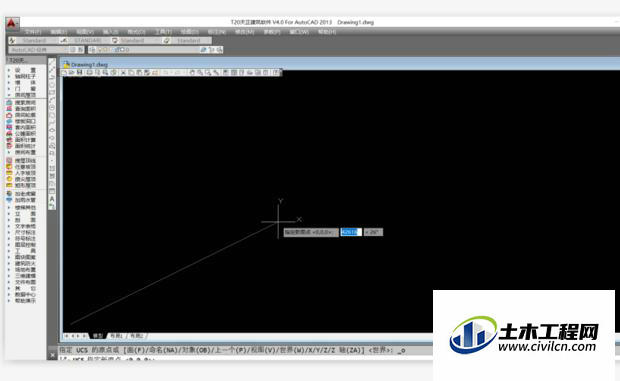Open the dimension style STANDARD dropdown
The image size is (620, 381).
tap(89, 40)
